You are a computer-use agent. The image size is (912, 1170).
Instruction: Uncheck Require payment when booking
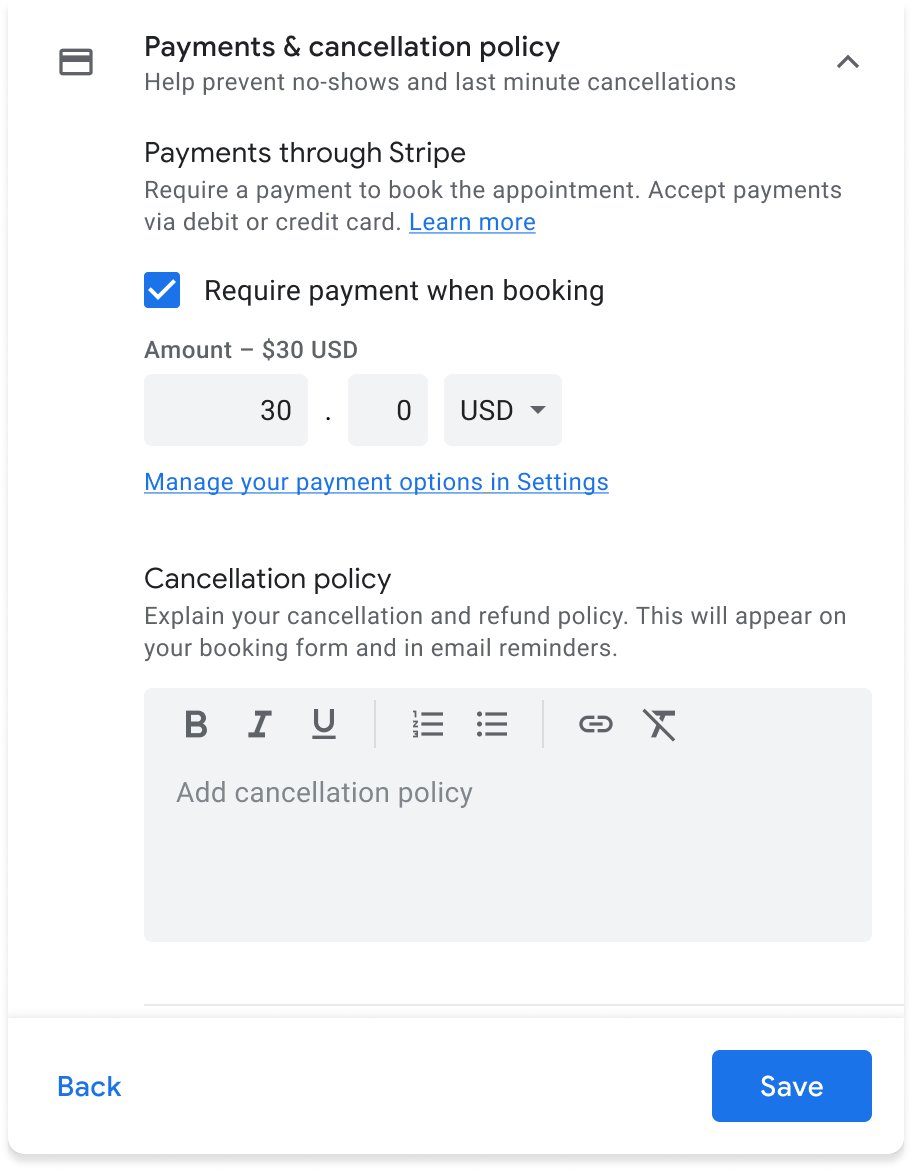tap(162, 291)
